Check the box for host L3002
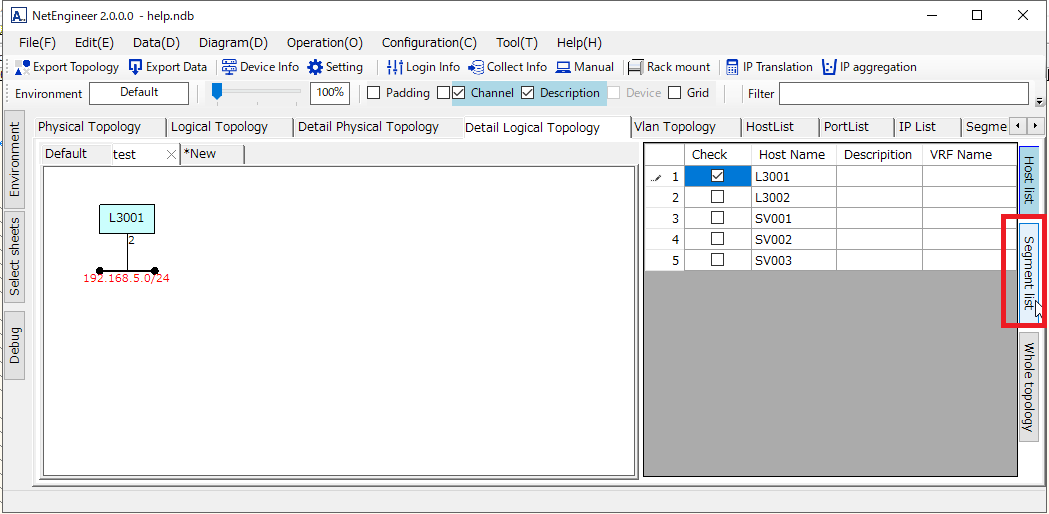This screenshot has width=1049, height=514. (717, 198)
